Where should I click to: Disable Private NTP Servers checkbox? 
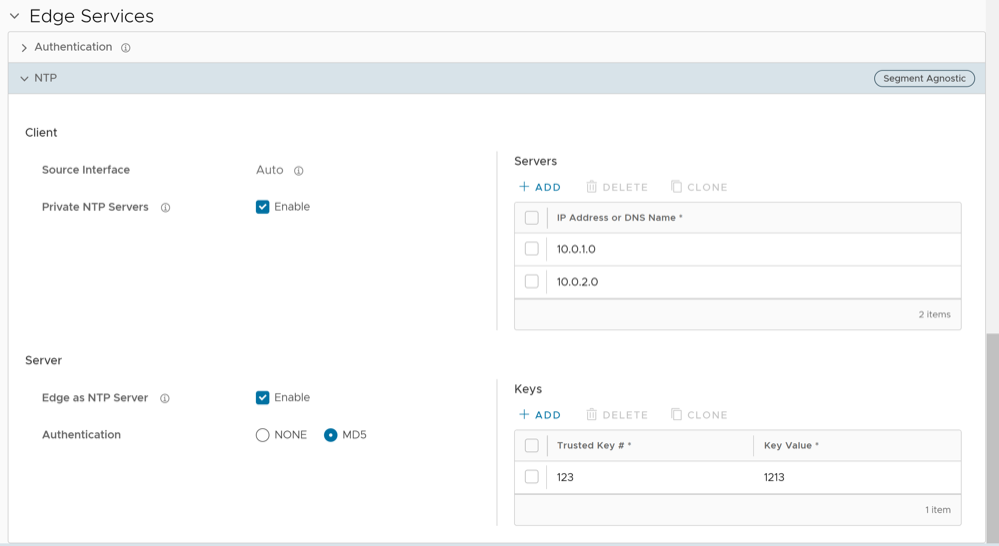coord(263,207)
